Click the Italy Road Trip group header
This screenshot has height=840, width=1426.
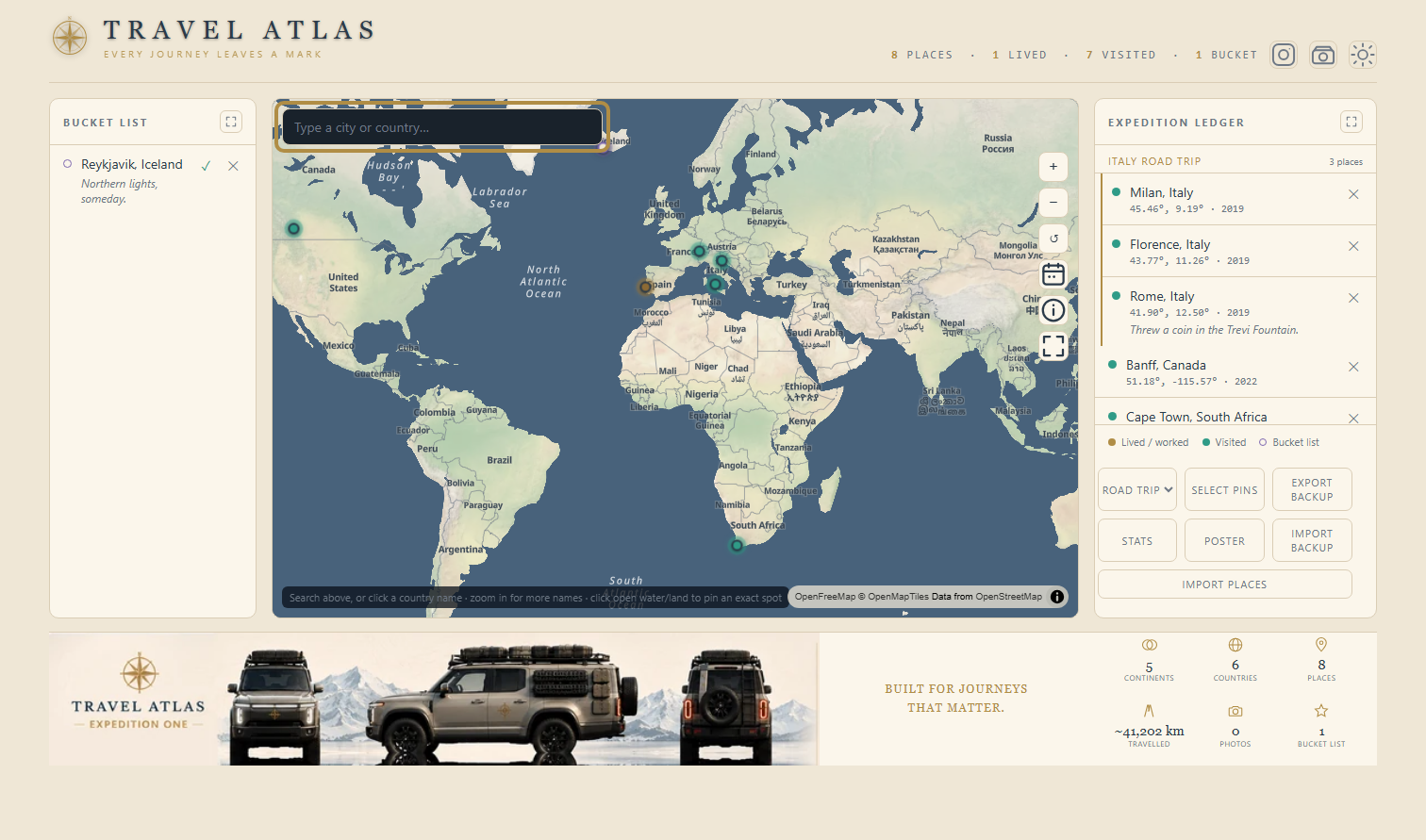[1235, 161]
